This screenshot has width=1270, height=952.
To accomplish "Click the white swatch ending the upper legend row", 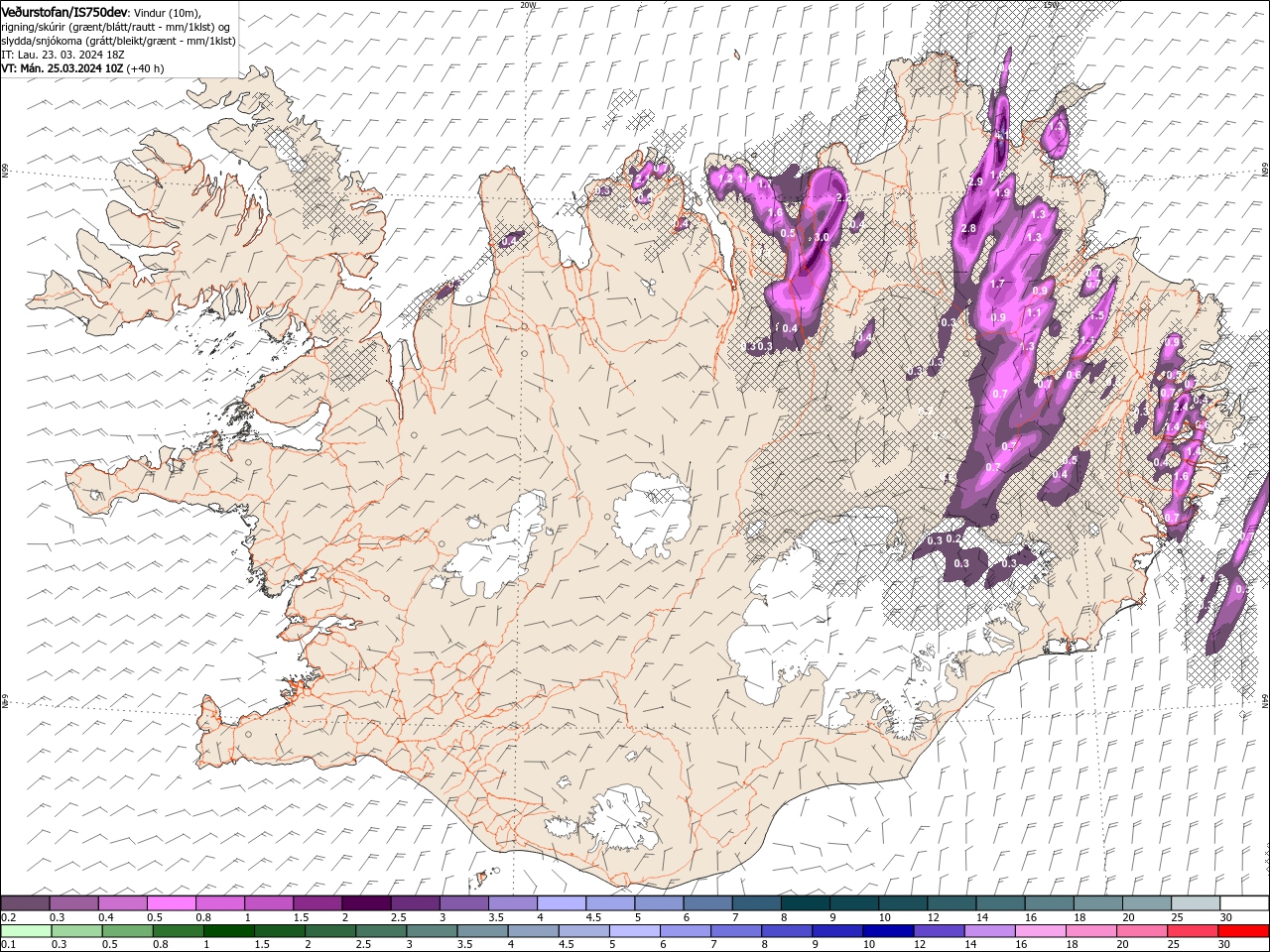I will pos(1243,903).
